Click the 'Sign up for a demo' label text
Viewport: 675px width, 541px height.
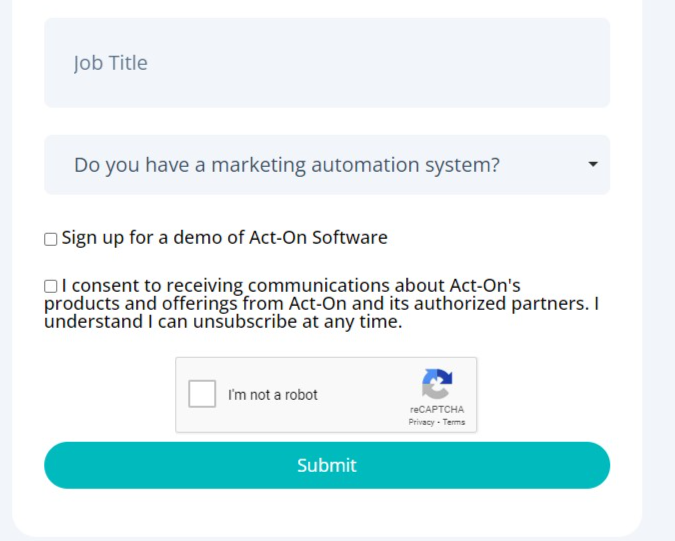click(150, 238)
